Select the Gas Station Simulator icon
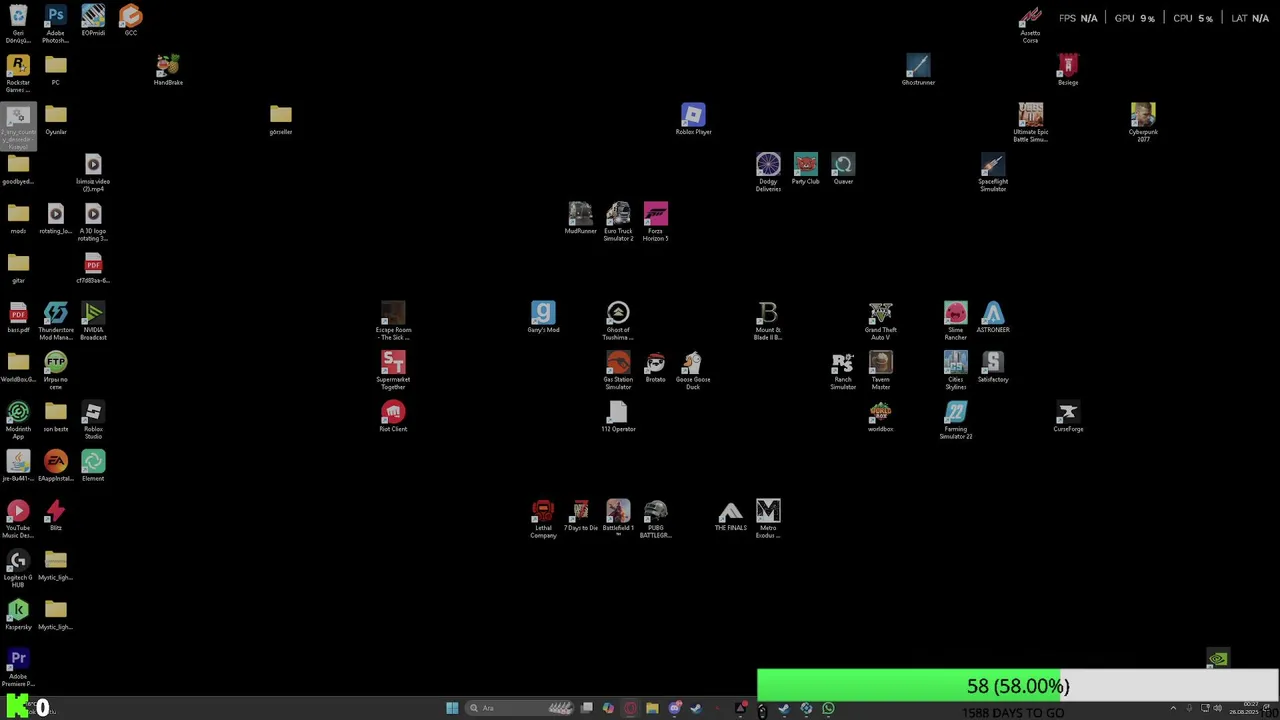Screen dimensions: 1280x720 (618, 371)
